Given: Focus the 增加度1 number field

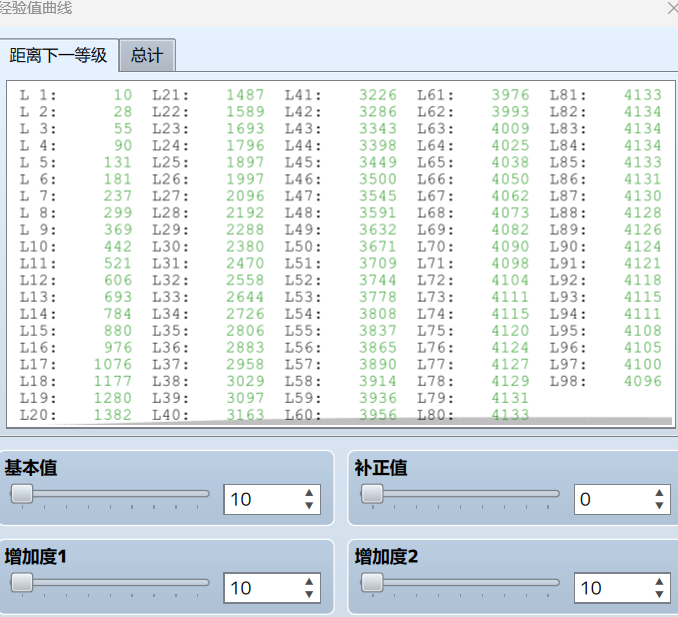Looking at the screenshot, I should (x=272, y=588).
